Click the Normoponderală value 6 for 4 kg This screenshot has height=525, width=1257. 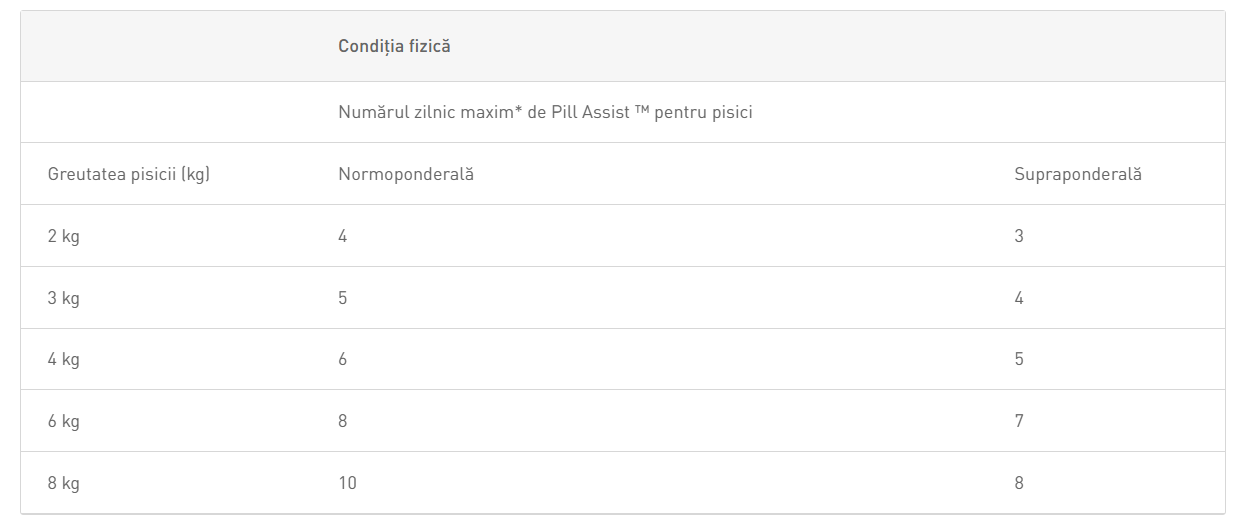pos(343,359)
